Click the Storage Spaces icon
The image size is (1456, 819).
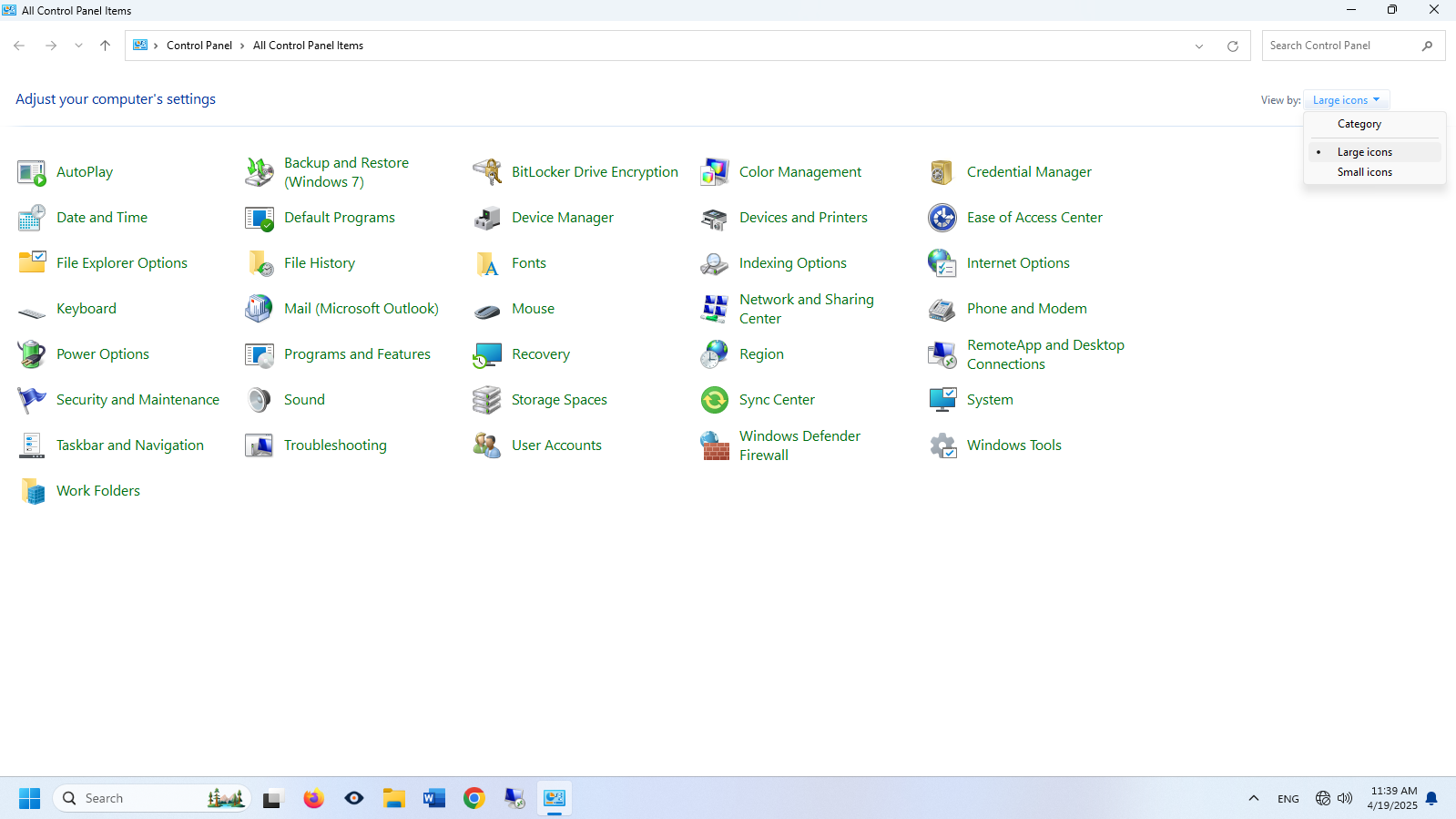[x=487, y=400]
